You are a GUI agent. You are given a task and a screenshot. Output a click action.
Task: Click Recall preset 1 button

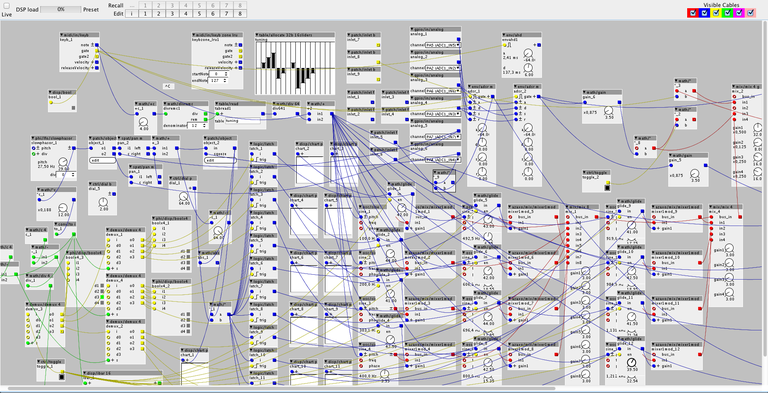tap(145, 5)
